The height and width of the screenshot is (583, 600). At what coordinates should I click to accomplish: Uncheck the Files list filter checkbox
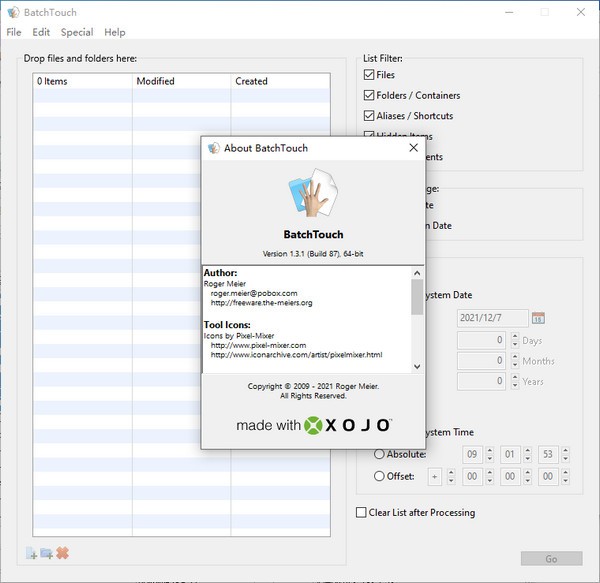(x=369, y=75)
